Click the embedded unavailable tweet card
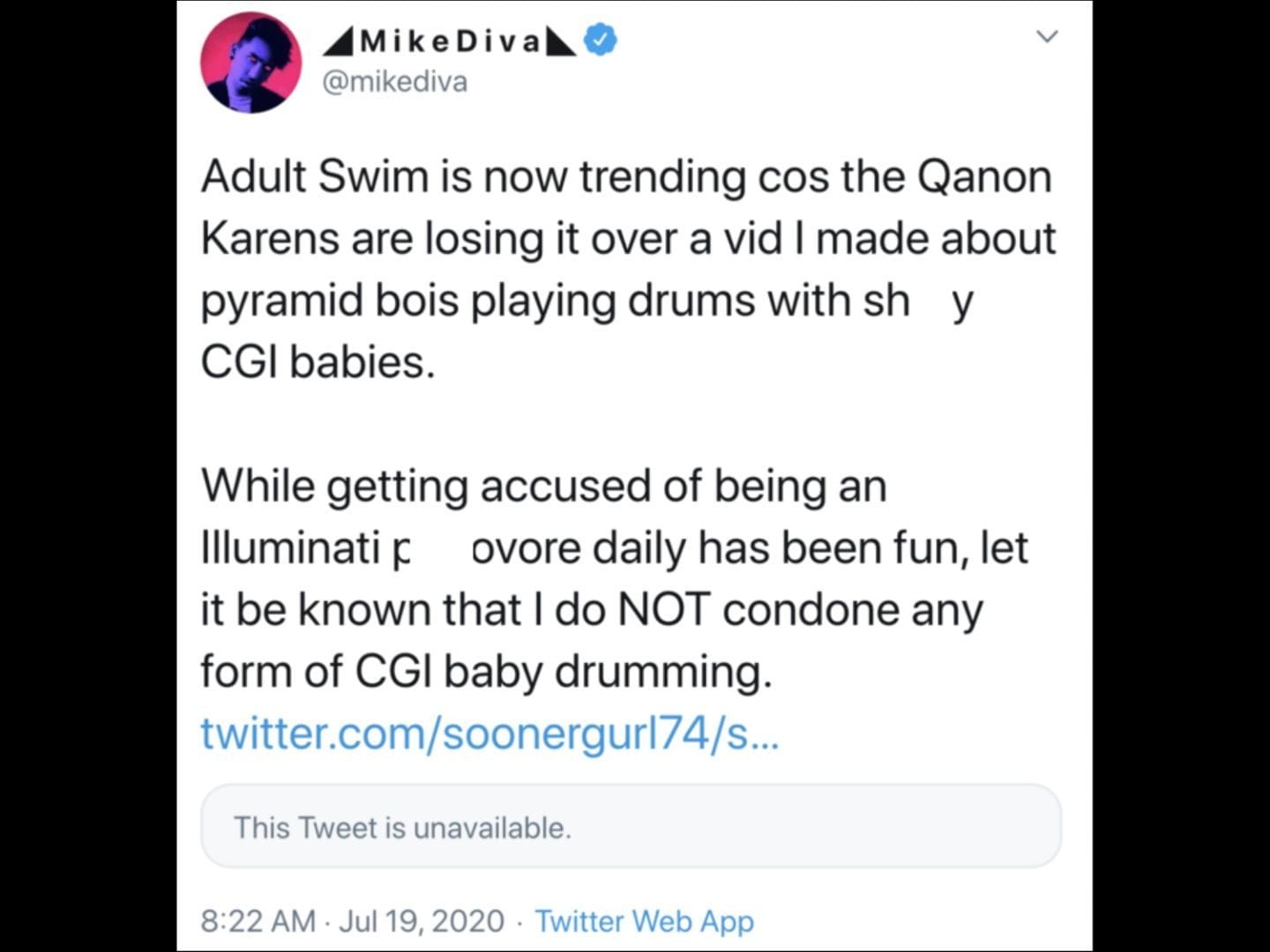Image resolution: width=1270 pixels, height=952 pixels. click(631, 827)
